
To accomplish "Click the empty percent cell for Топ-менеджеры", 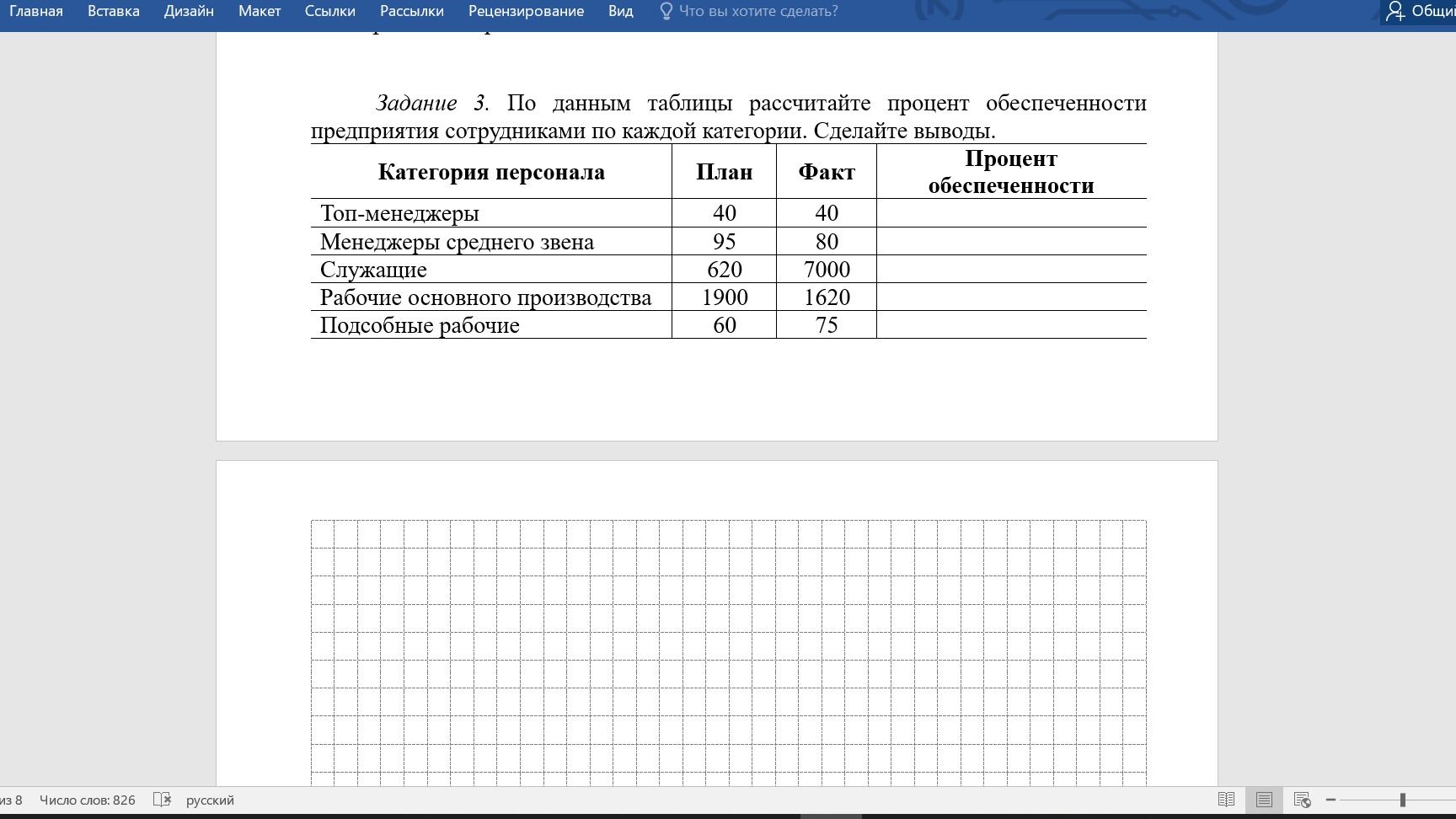I will pyautogui.click(x=1011, y=213).
